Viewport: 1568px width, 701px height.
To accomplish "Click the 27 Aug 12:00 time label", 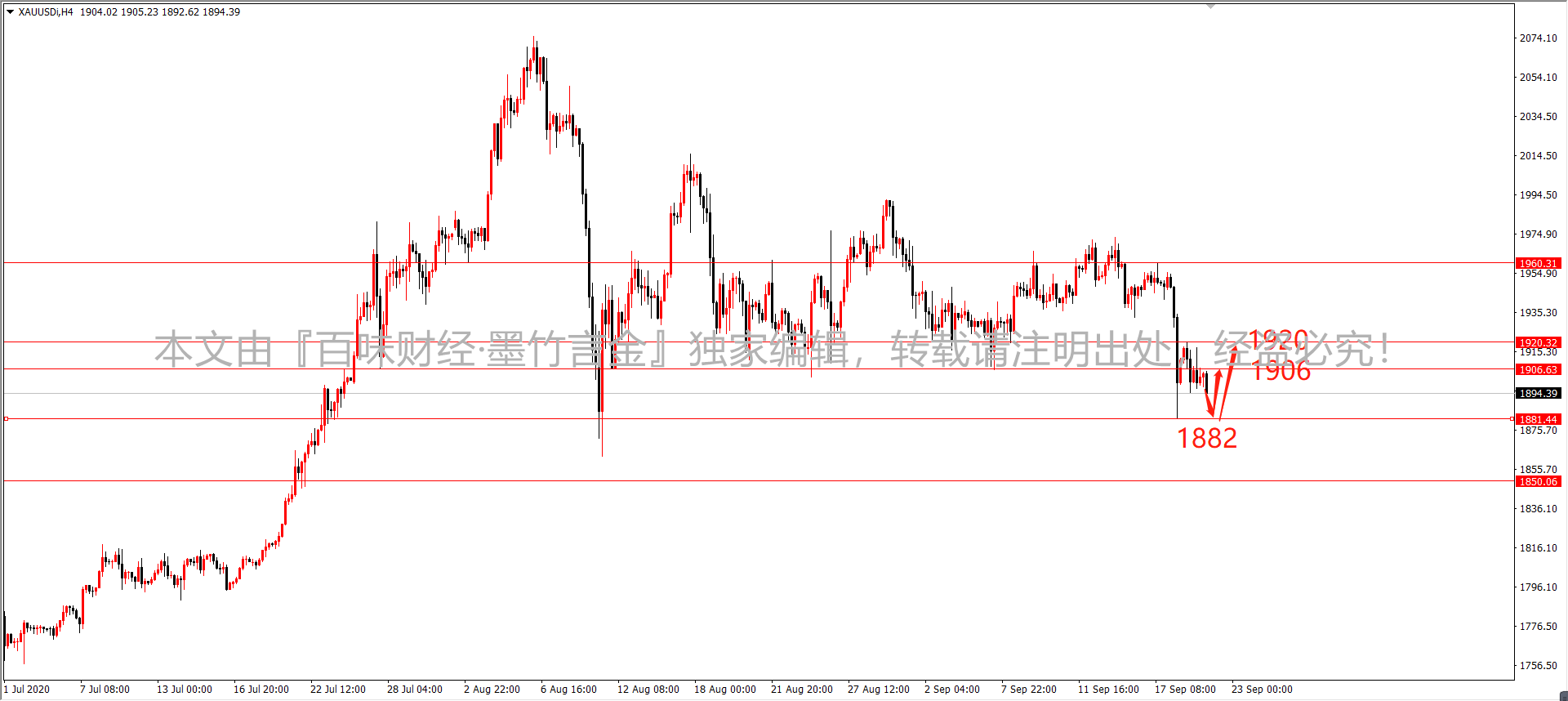I will (x=879, y=690).
